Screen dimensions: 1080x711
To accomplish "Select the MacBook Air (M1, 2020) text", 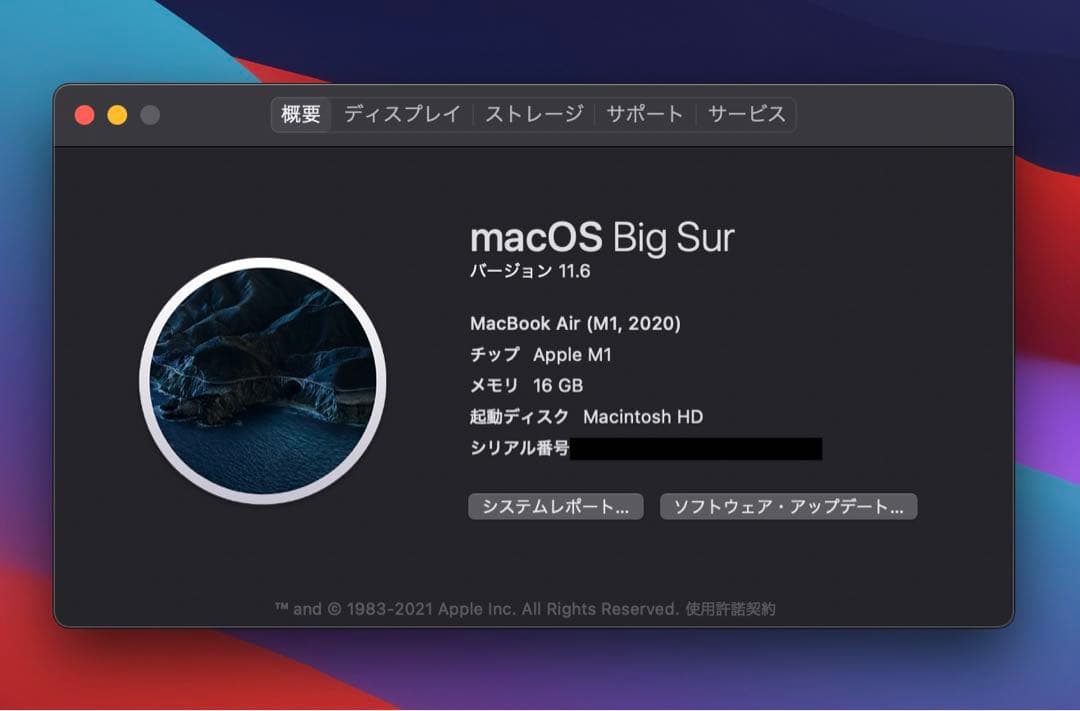I will tap(575, 324).
